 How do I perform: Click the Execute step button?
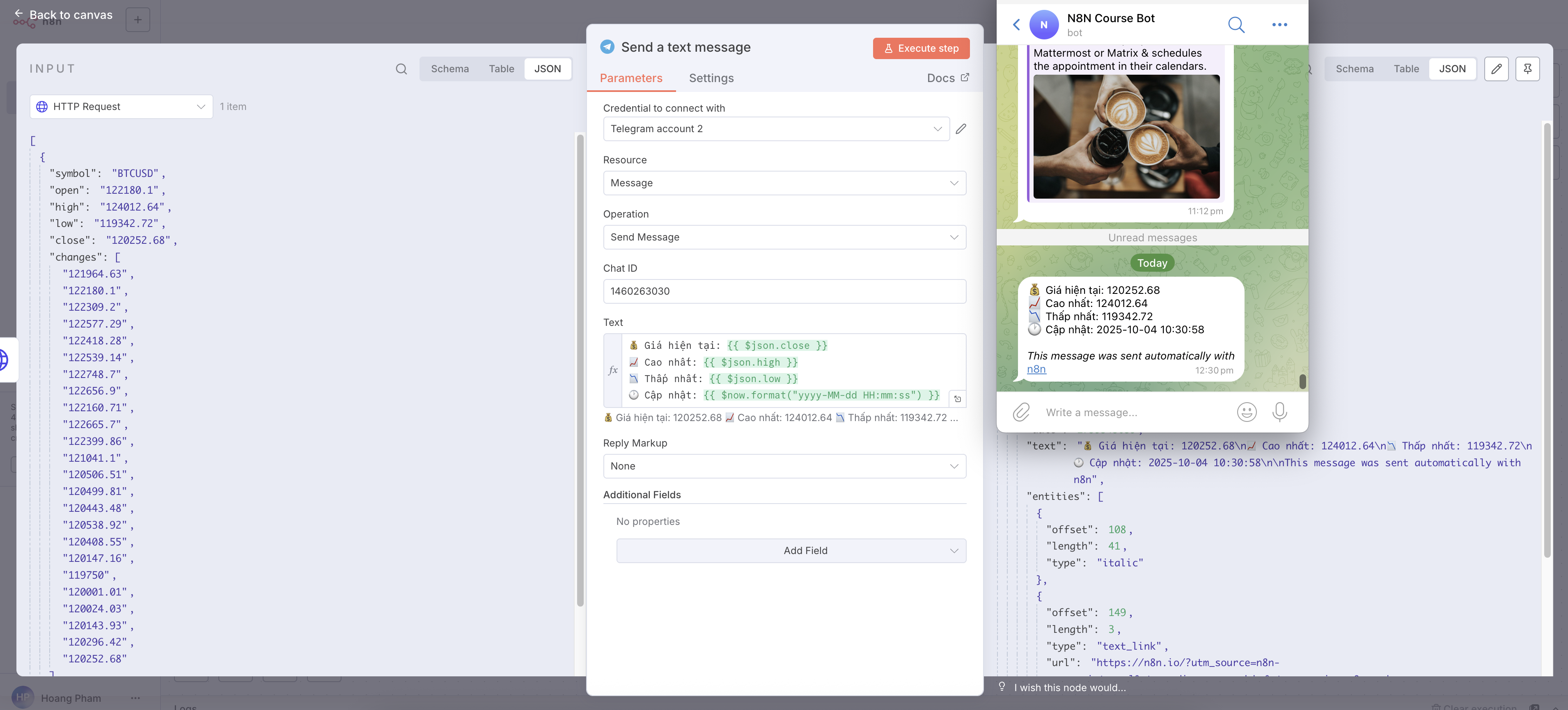pos(921,48)
